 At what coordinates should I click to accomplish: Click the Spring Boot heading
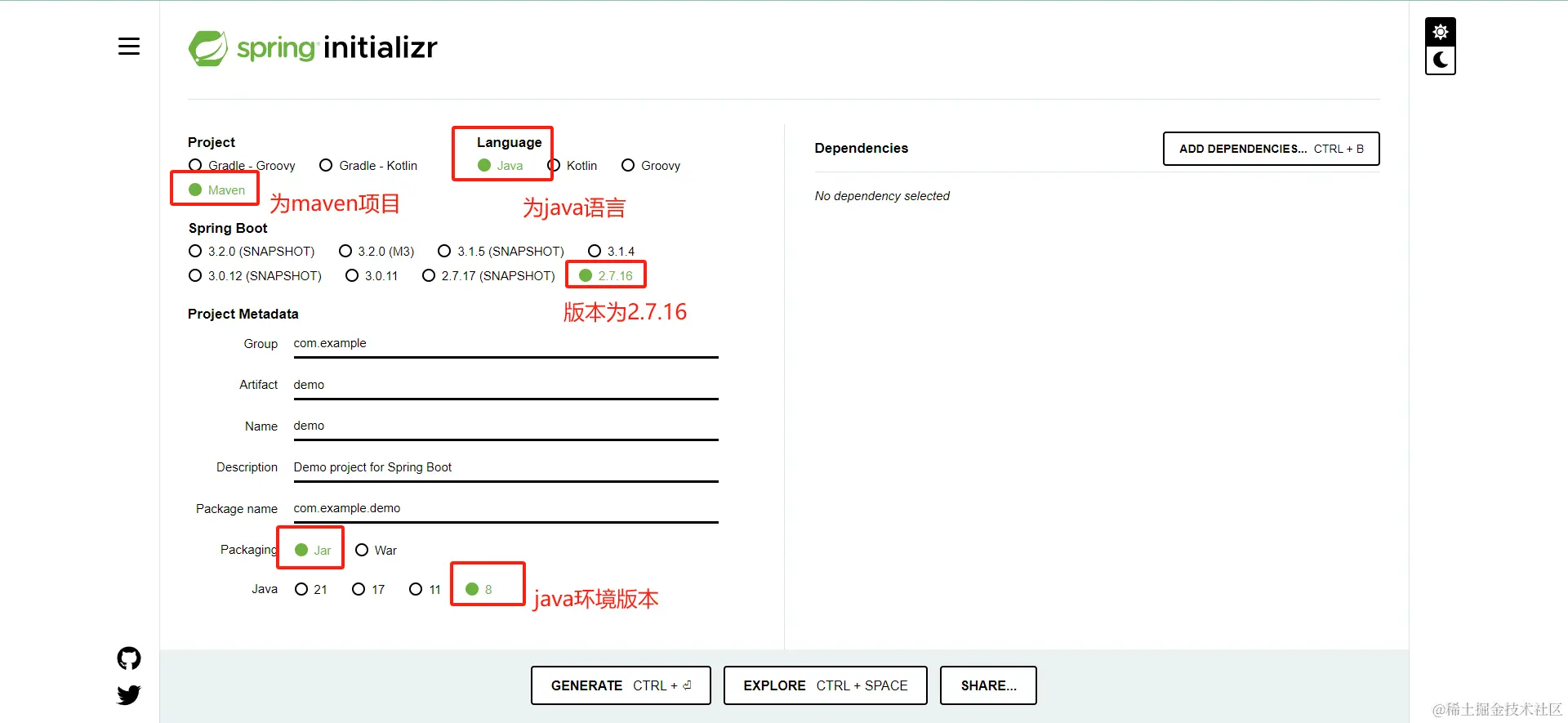tap(228, 228)
